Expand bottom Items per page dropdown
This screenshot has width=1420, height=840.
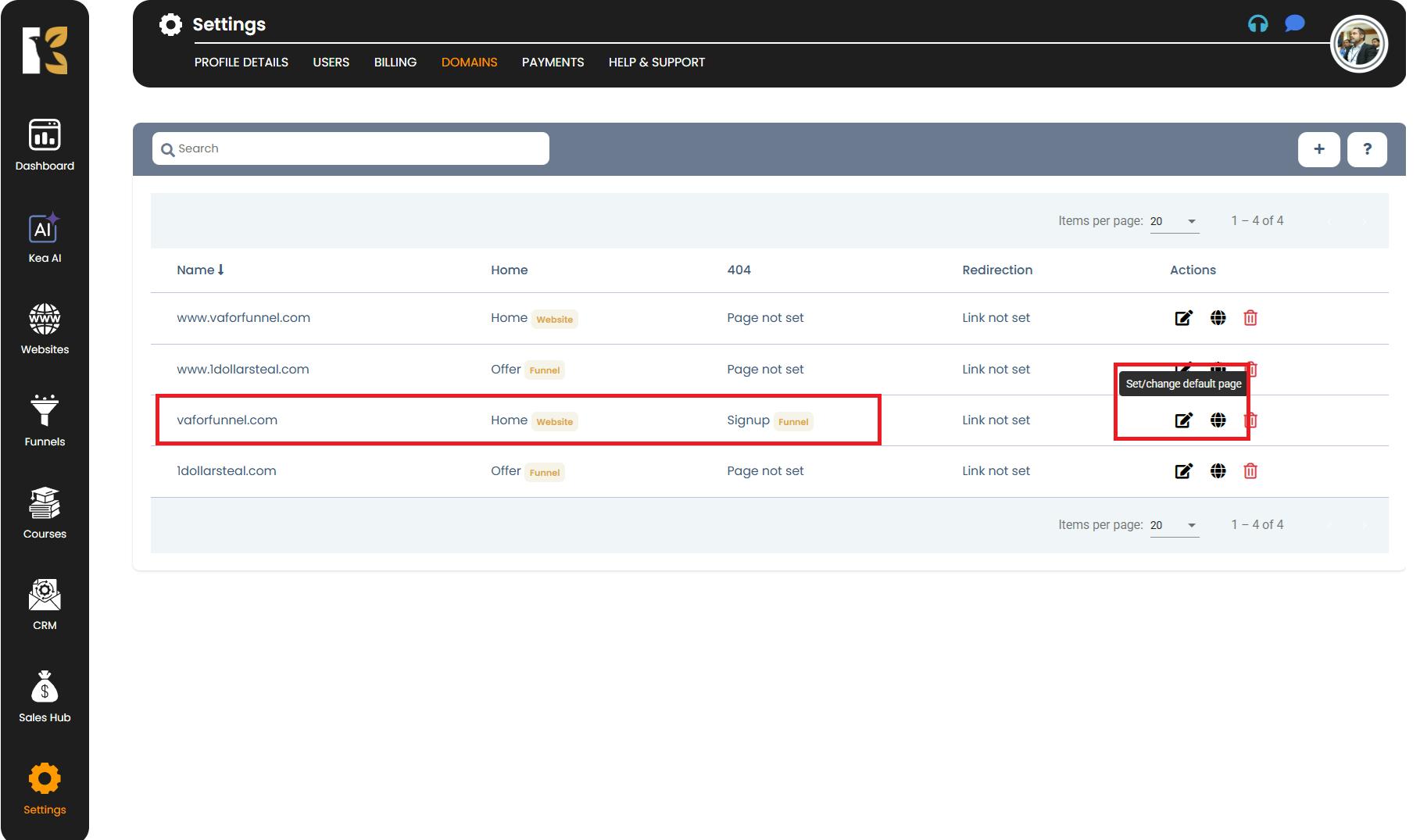pos(1174,525)
